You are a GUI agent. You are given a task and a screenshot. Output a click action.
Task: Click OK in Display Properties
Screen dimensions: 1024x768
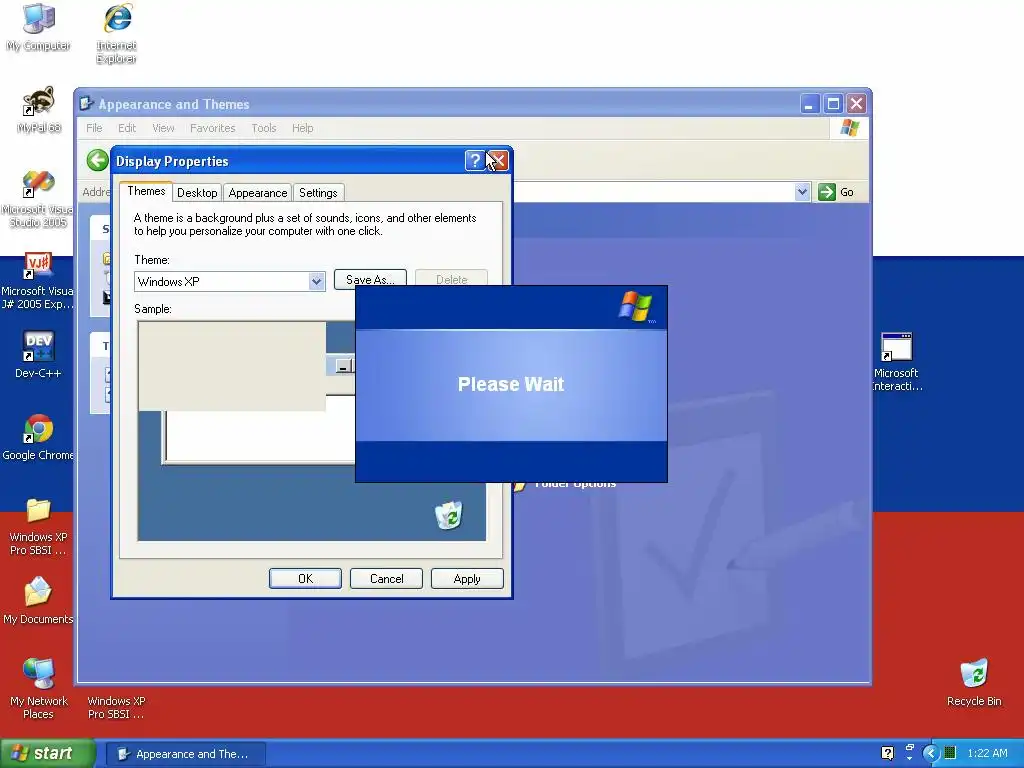pos(305,579)
